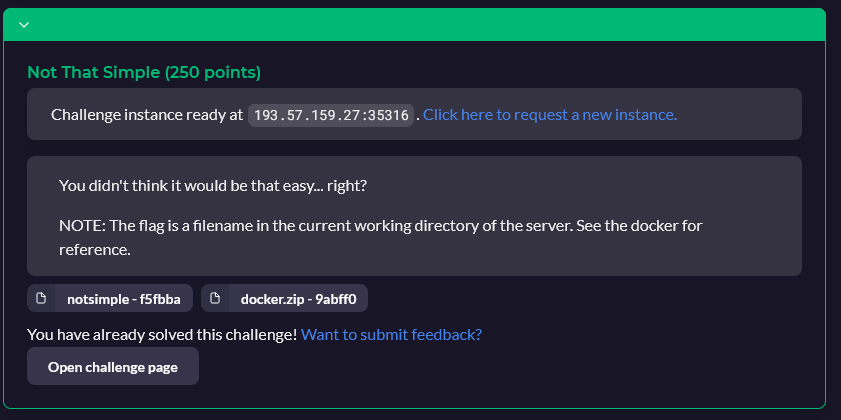Open the Want to submit feedback link
This screenshot has width=841, height=420.
(x=392, y=335)
